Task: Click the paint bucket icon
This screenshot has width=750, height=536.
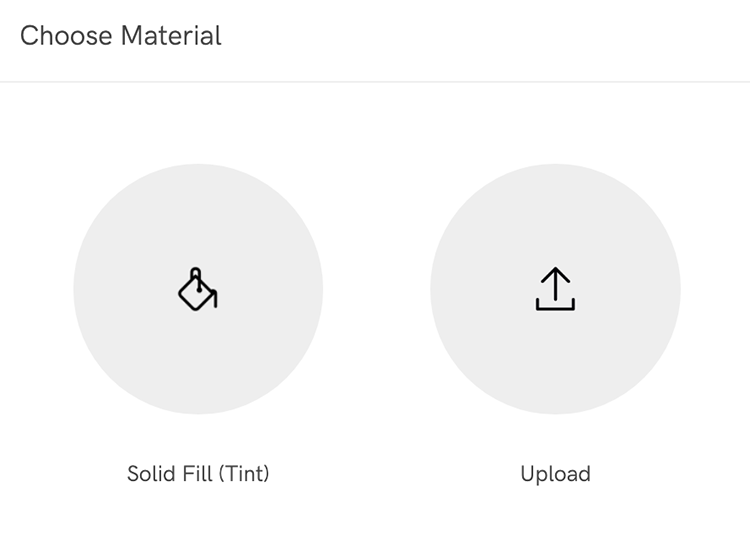Action: pos(198,289)
